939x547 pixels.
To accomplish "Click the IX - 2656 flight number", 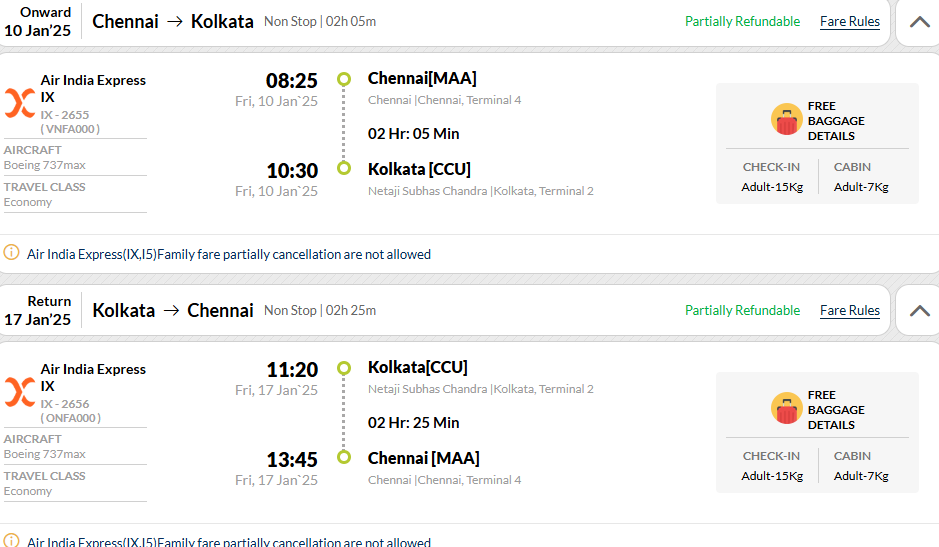I will pyautogui.click(x=65, y=404).
